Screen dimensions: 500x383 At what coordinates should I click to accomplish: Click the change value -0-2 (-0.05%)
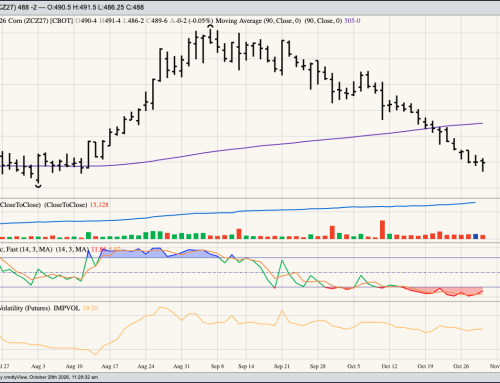[x=191, y=21]
